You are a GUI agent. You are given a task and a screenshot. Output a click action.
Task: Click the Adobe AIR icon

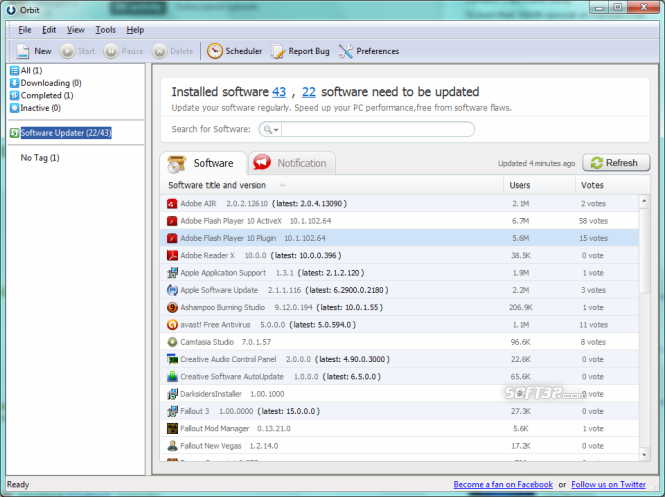172,204
